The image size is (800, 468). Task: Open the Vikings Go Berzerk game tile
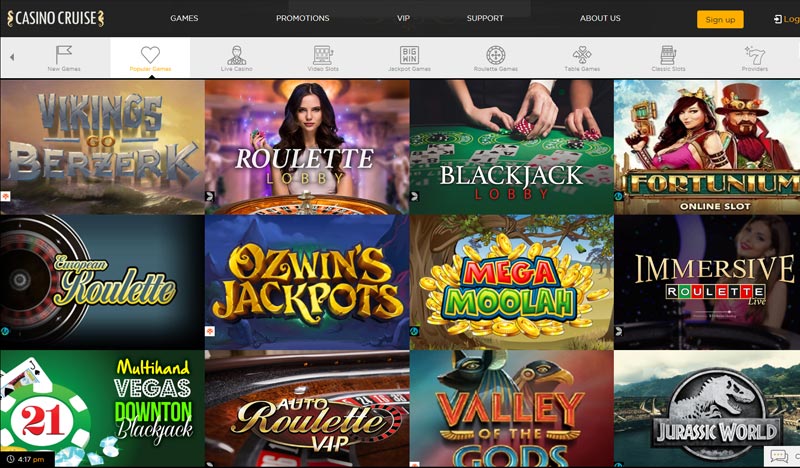pyautogui.click(x=102, y=147)
